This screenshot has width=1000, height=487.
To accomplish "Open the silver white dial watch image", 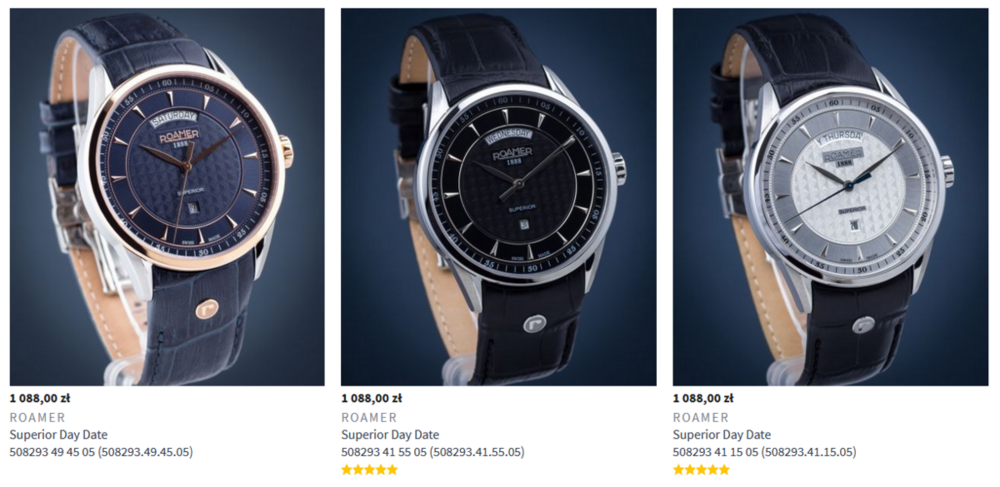I will point(830,197).
